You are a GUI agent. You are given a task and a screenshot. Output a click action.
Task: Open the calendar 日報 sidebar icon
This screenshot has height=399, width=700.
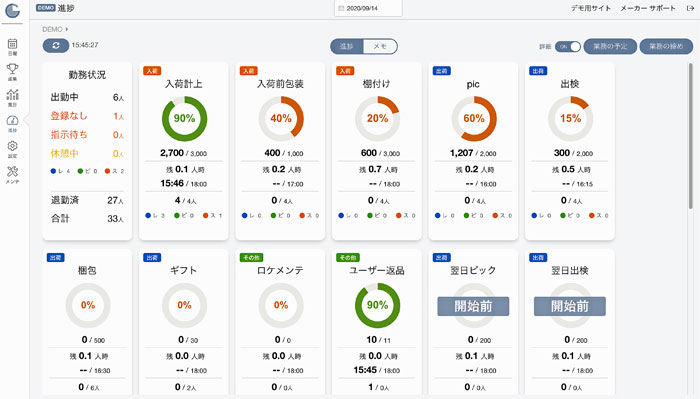tap(12, 46)
